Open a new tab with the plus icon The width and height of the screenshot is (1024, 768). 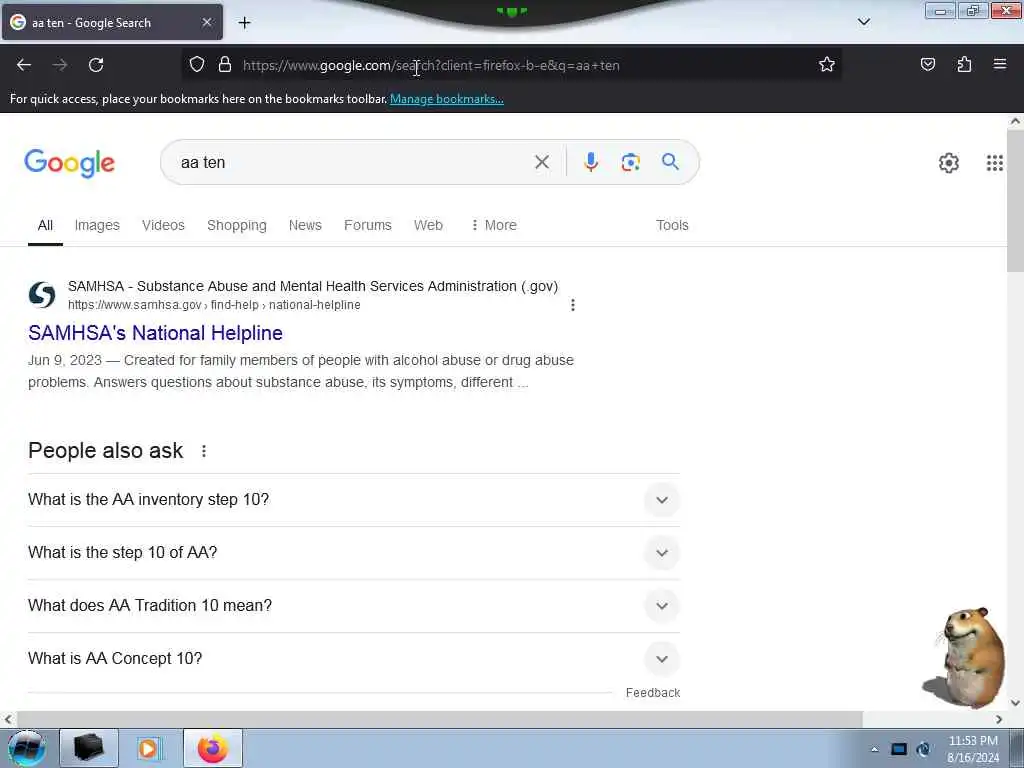(x=244, y=23)
